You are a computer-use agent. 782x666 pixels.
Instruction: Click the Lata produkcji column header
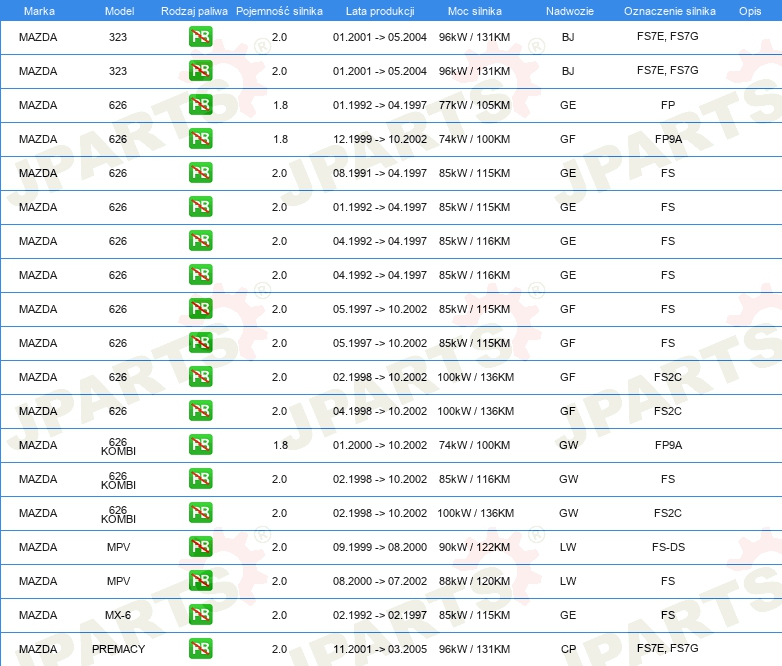pyautogui.click(x=380, y=11)
